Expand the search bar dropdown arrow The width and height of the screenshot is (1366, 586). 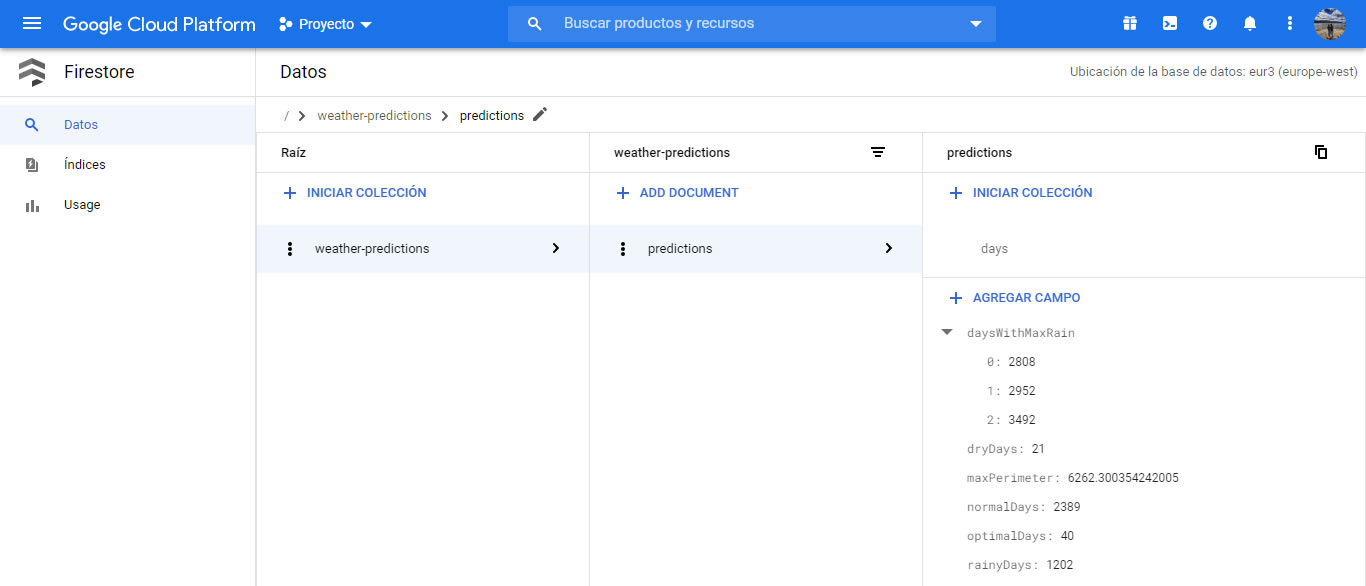tap(976, 24)
